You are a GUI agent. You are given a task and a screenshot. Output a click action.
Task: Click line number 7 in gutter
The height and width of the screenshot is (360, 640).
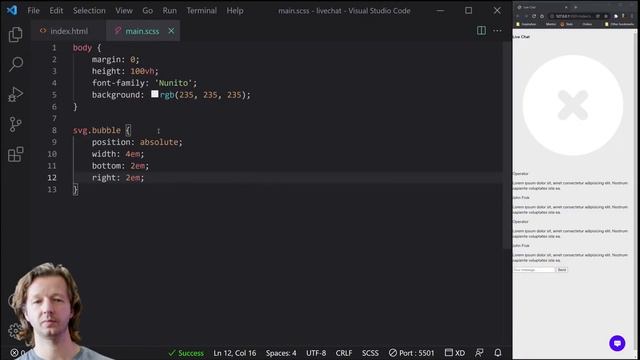coord(54,118)
